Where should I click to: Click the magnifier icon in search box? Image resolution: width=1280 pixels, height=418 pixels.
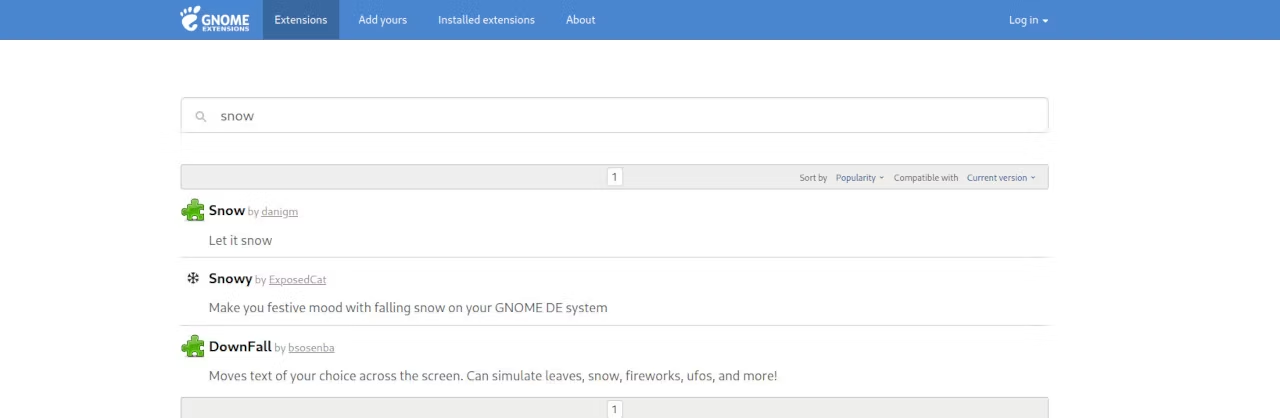201,116
